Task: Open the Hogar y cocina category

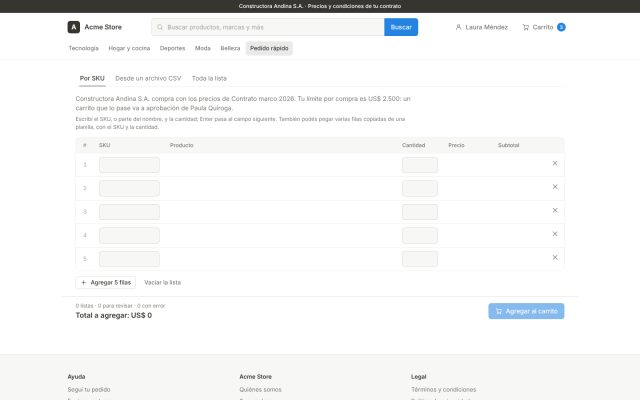Action: pyautogui.click(x=129, y=48)
